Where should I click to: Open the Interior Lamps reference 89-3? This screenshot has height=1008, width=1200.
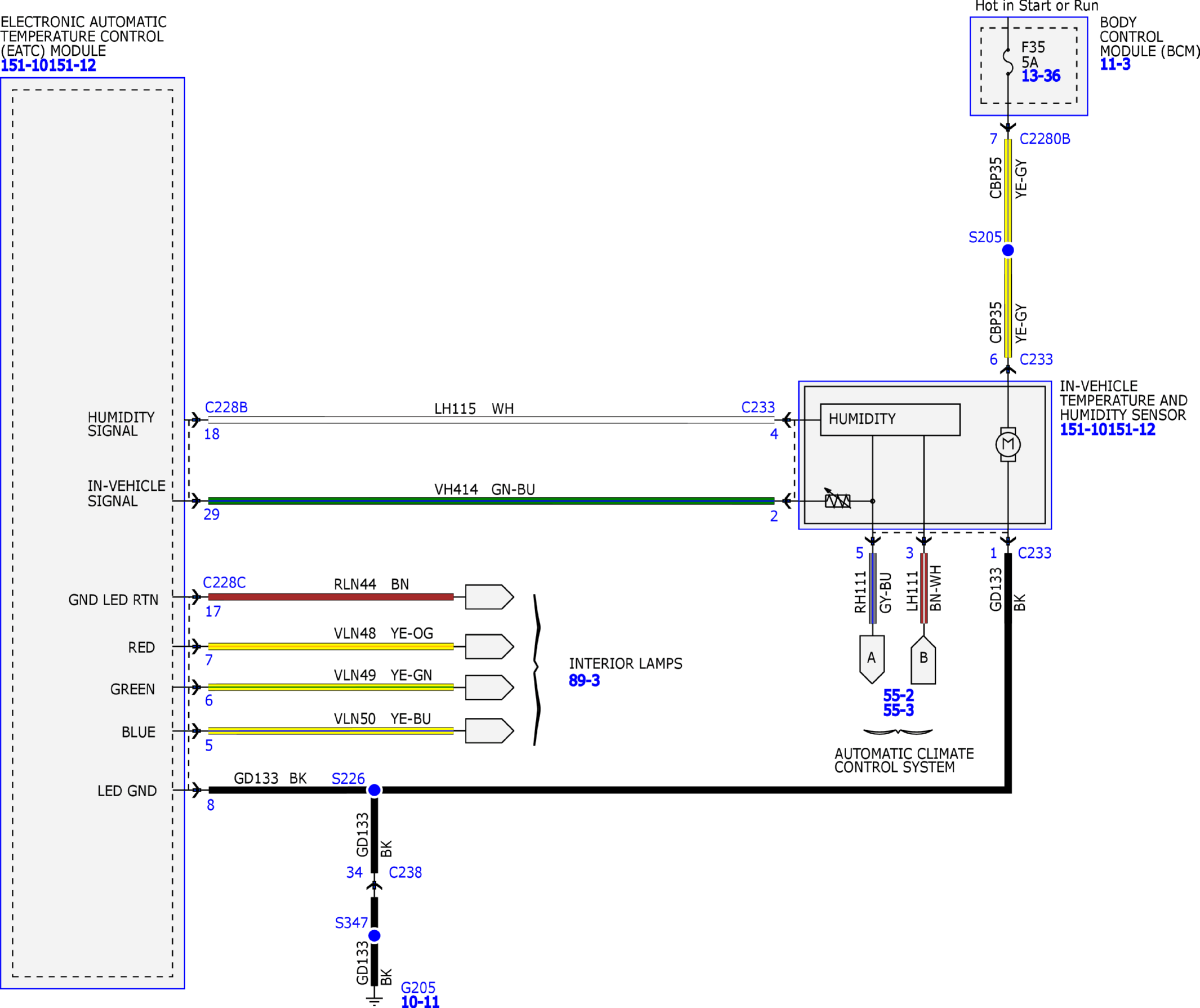584,680
